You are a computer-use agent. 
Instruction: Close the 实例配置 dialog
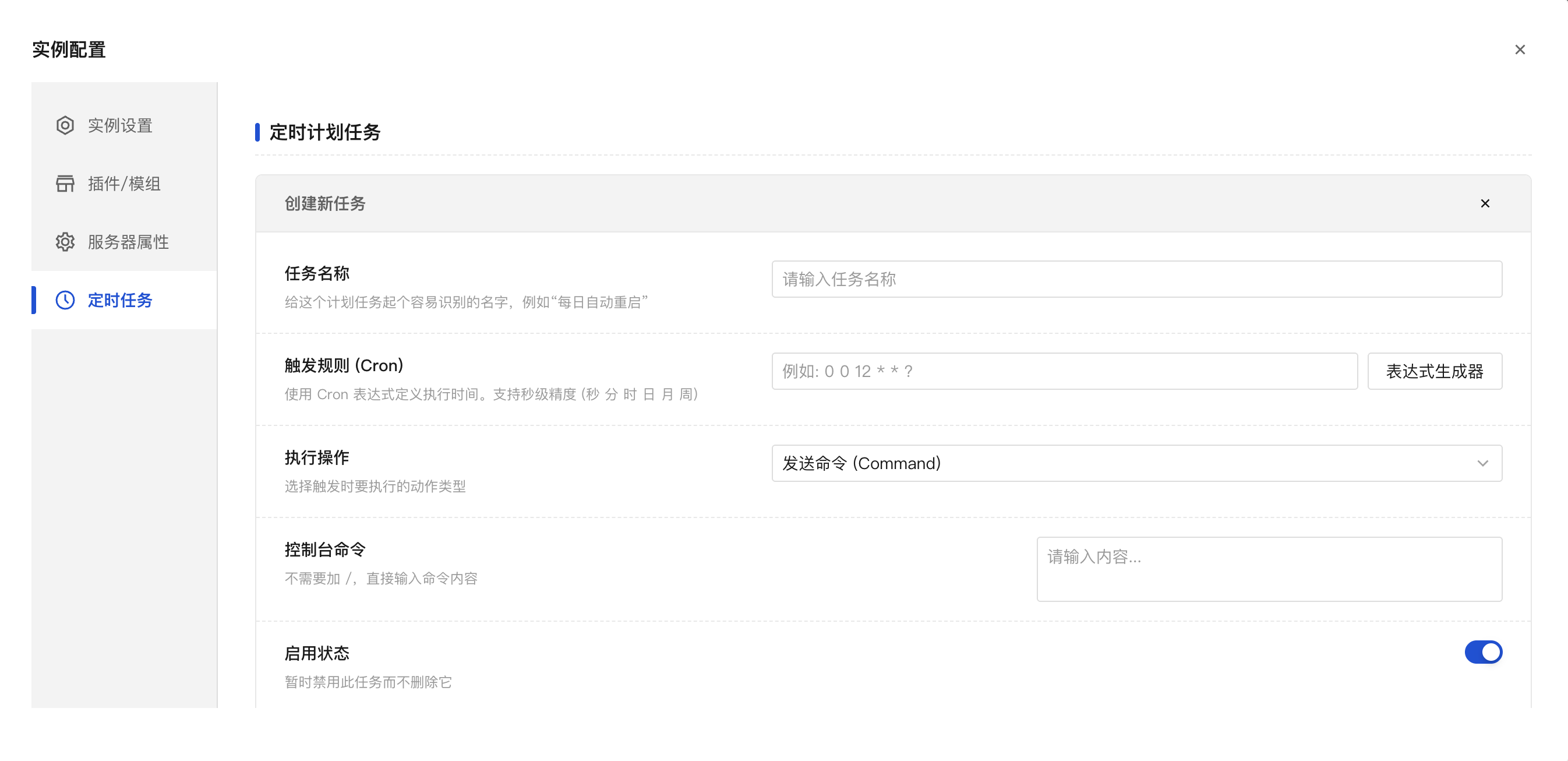point(1519,50)
